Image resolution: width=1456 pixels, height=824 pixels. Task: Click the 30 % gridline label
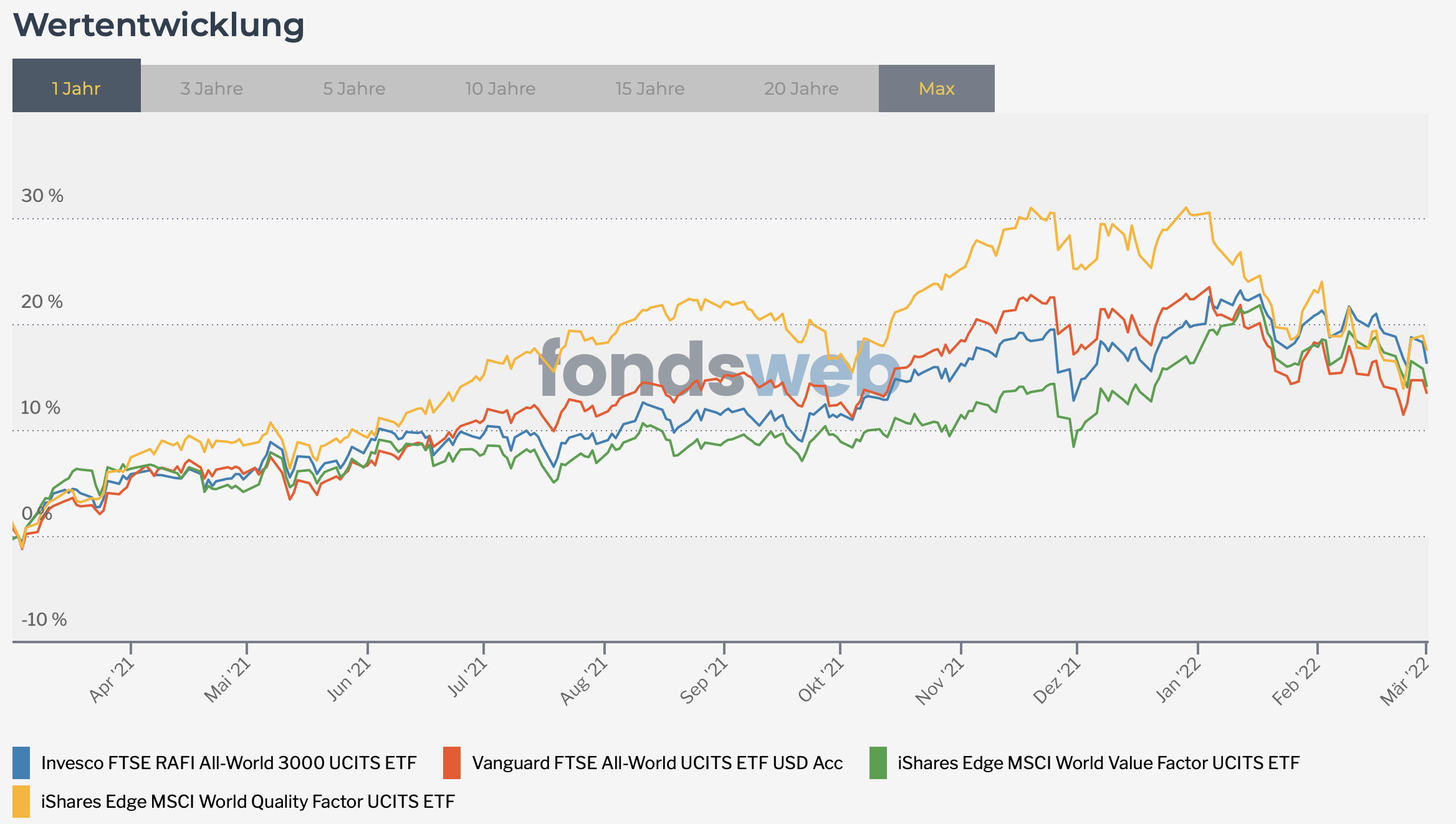click(42, 196)
